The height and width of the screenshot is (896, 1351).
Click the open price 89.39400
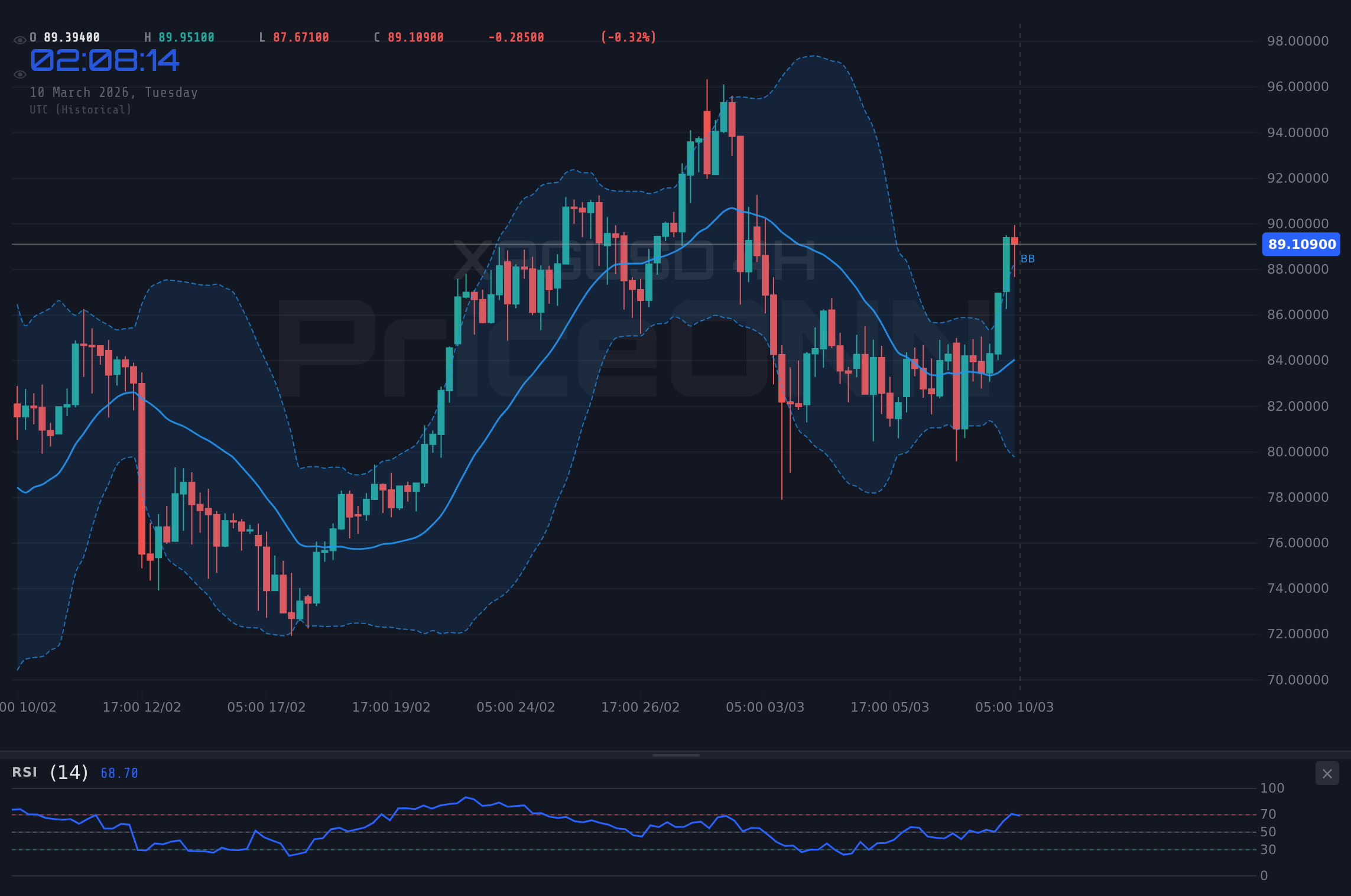click(x=72, y=37)
